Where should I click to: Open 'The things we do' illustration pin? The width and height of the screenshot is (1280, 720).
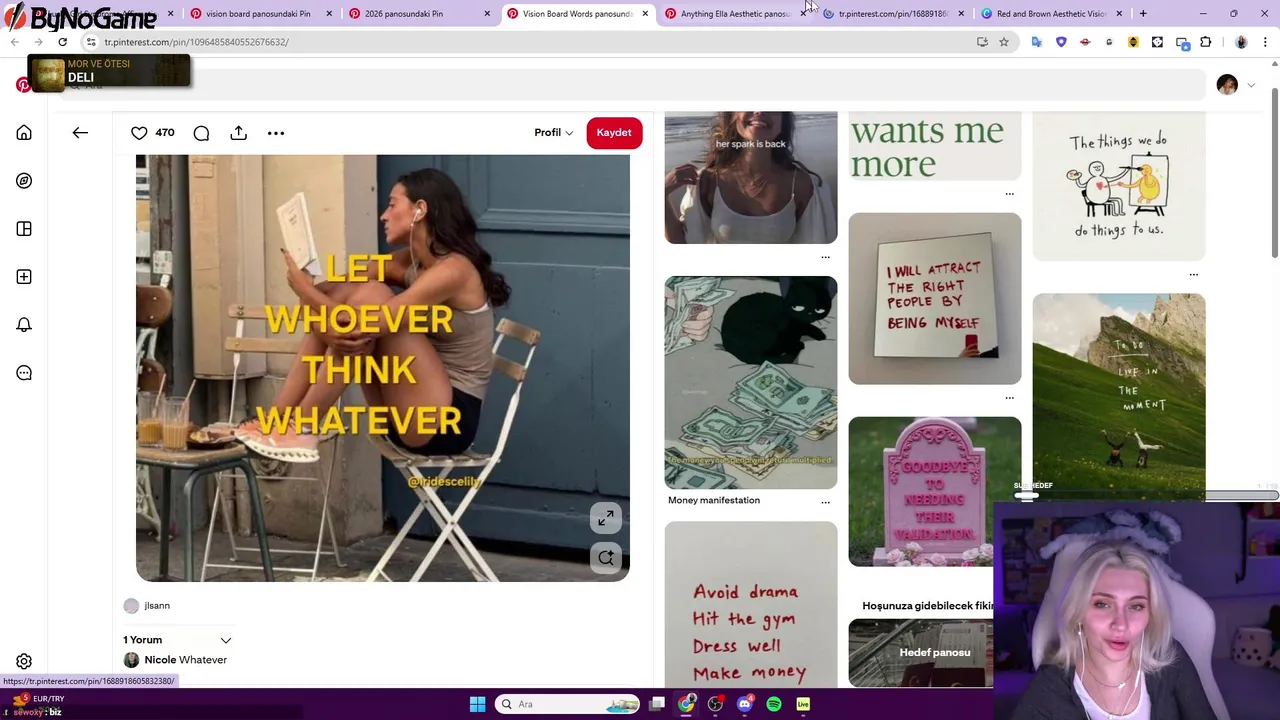coord(1119,185)
